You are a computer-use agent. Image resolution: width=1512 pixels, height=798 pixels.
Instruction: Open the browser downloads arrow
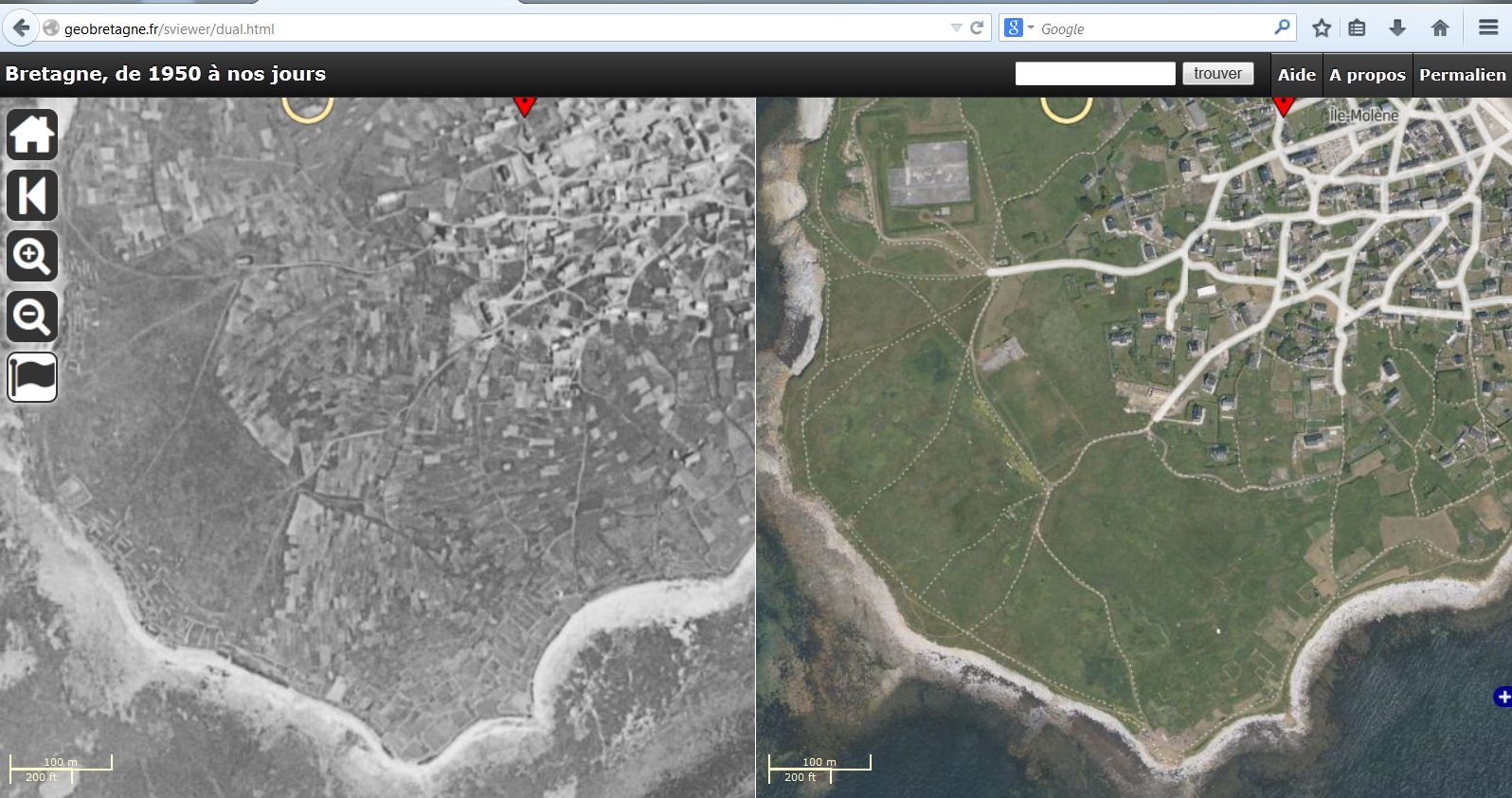tap(1397, 28)
